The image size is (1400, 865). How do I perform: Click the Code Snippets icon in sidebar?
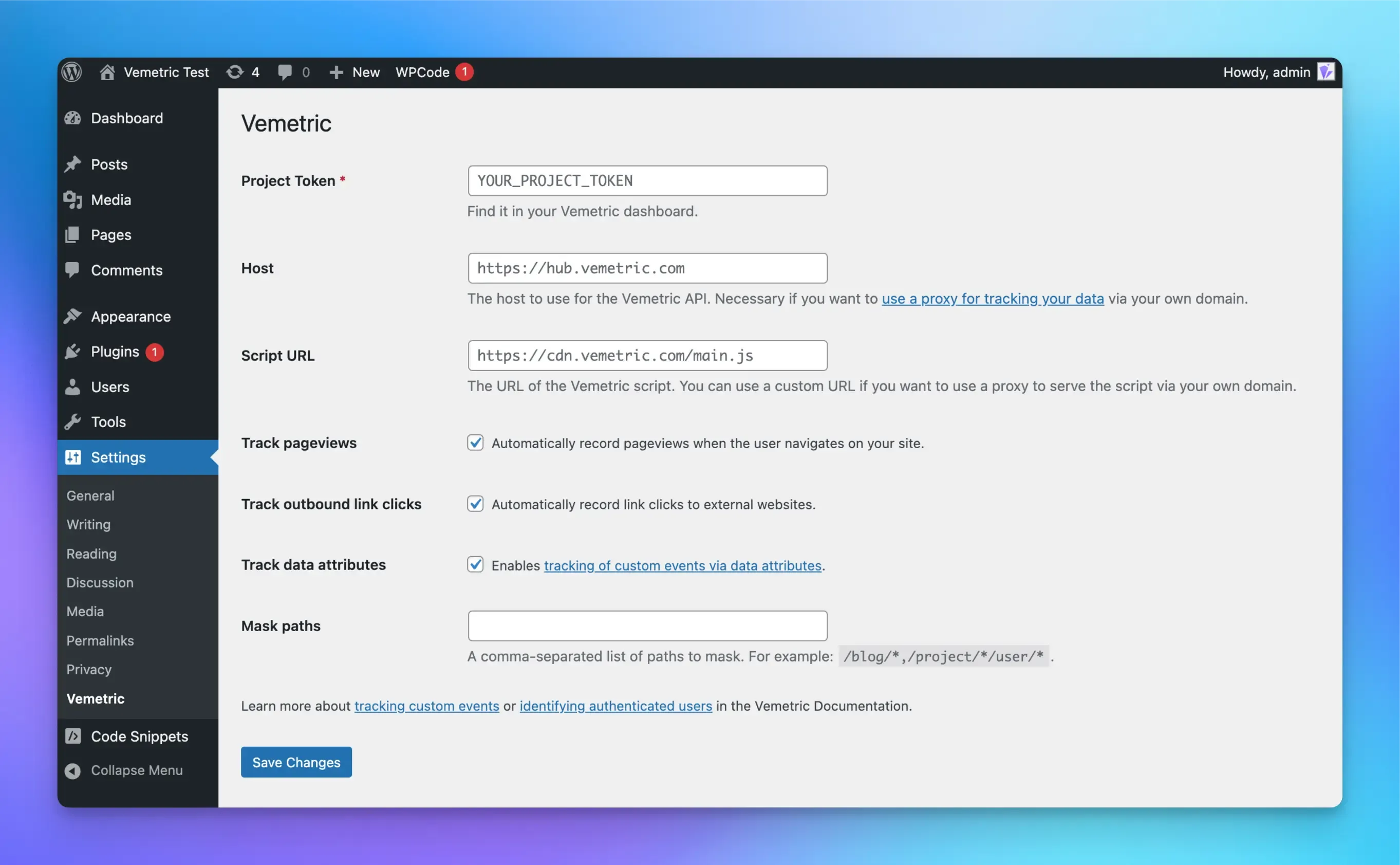[72, 737]
